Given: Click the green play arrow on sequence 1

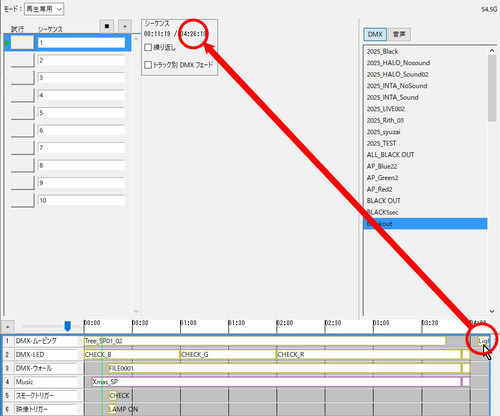Looking at the screenshot, I should click(x=7, y=43).
